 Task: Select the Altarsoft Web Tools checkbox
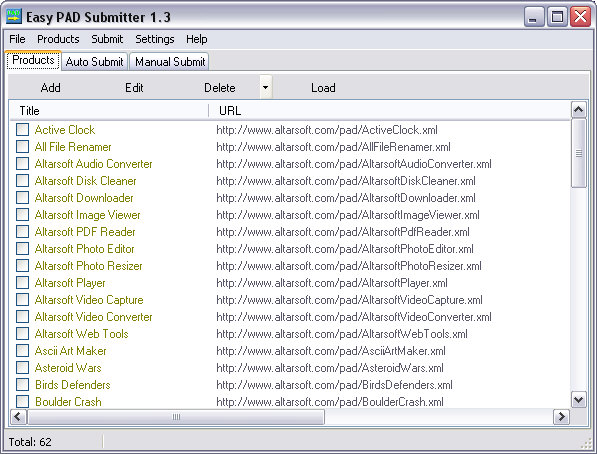[x=22, y=334]
